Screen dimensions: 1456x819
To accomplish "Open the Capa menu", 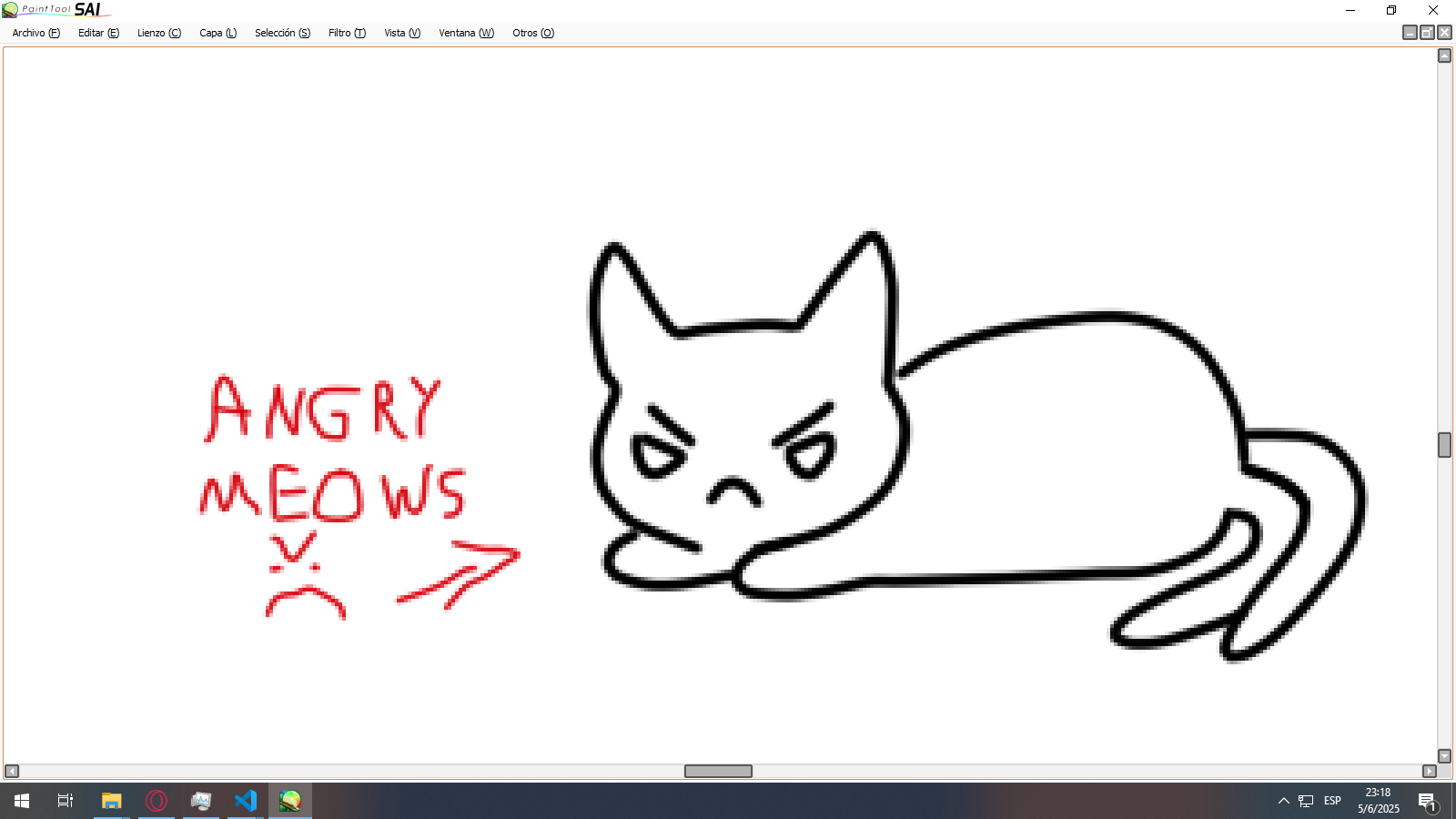I will [218, 33].
